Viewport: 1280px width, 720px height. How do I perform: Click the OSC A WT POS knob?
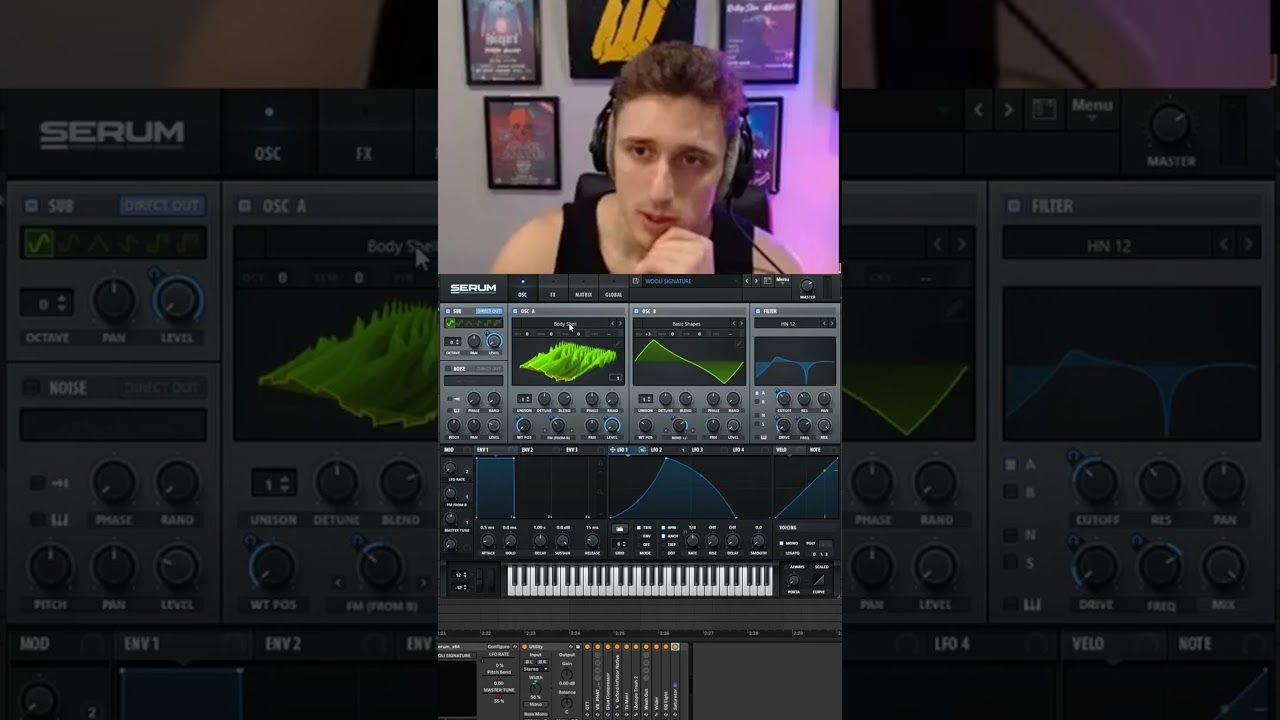click(524, 425)
